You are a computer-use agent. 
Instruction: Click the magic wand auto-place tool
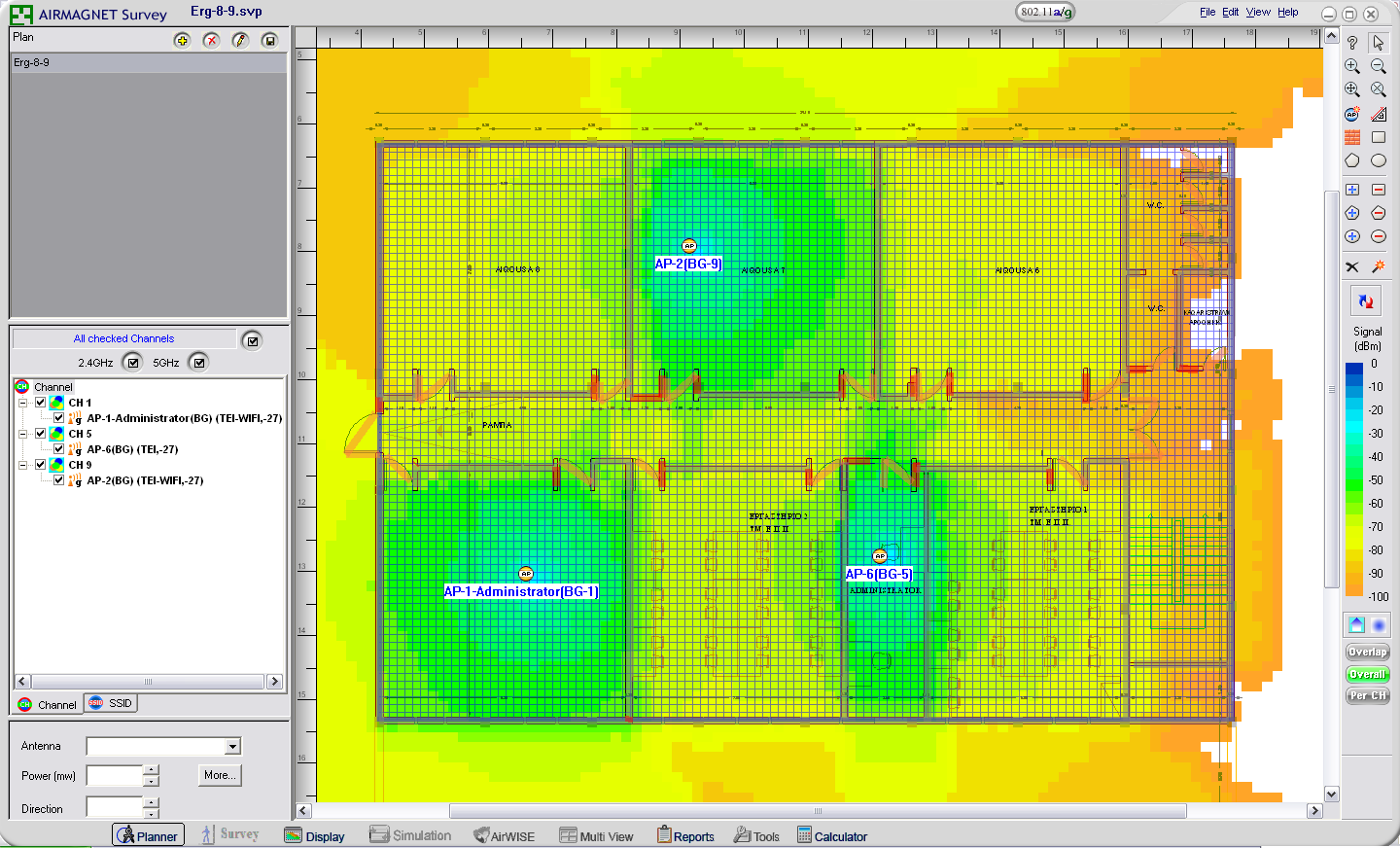[1379, 266]
